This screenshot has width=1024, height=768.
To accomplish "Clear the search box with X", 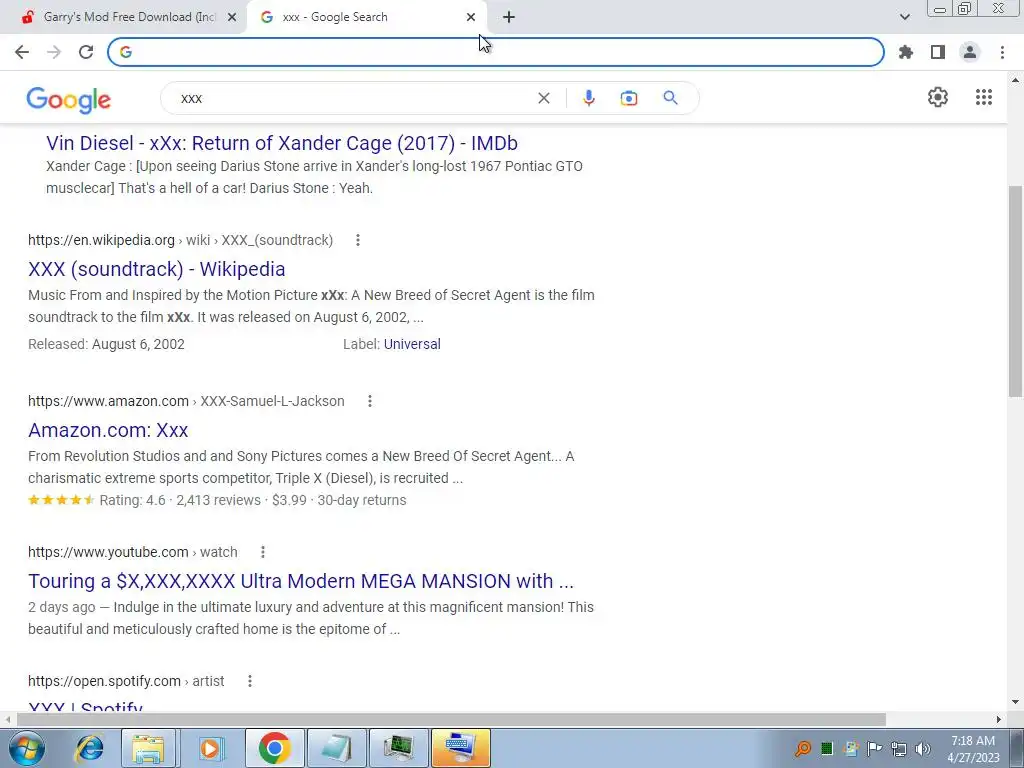I will coord(543,98).
